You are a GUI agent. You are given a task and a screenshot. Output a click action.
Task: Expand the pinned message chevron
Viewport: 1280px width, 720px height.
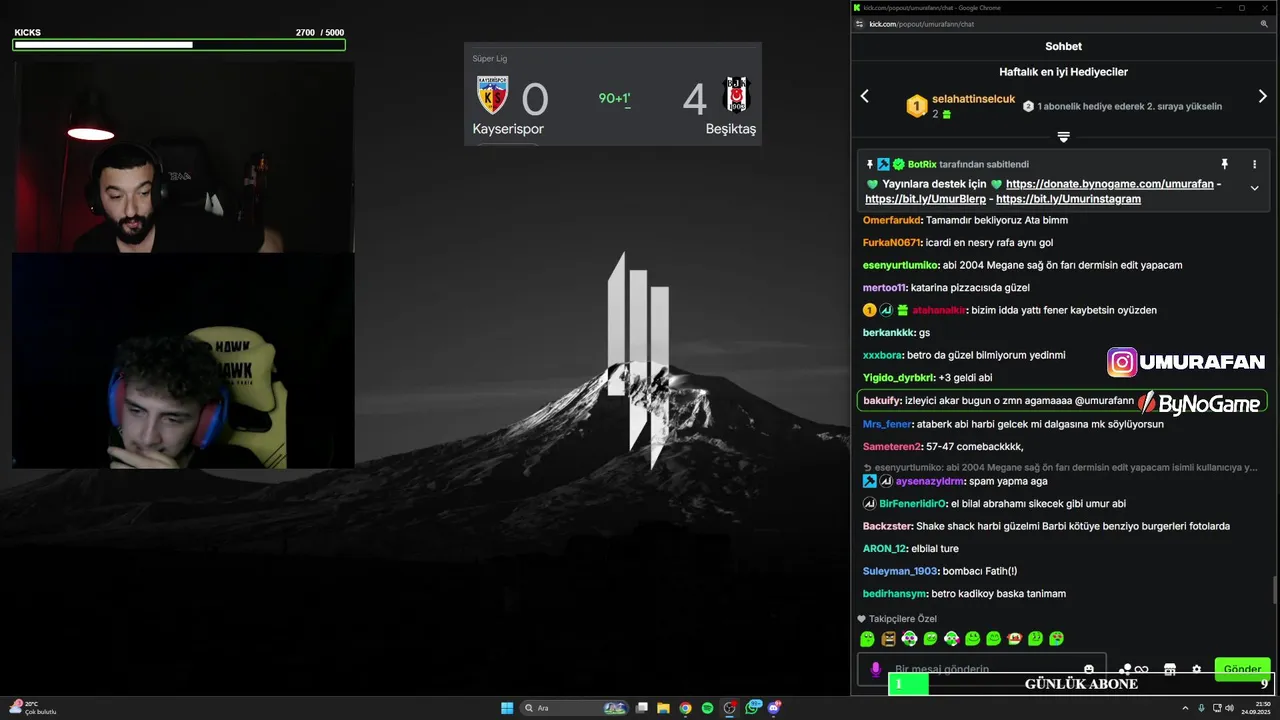coord(1254,188)
